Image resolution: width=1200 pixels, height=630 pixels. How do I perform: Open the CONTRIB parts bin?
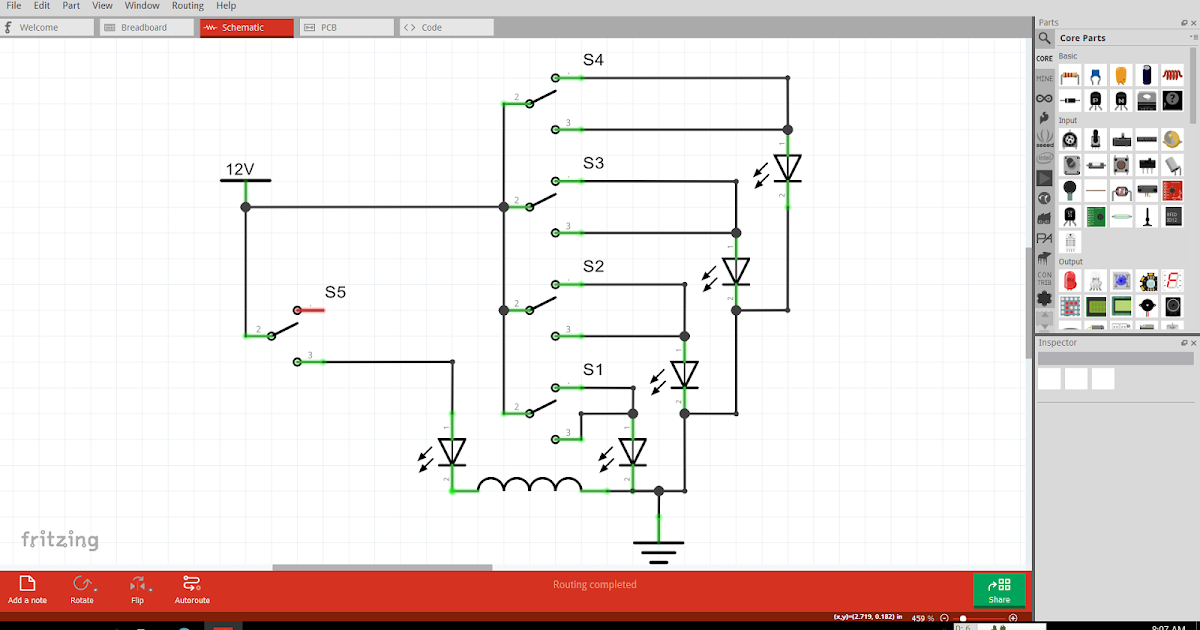coord(1045,278)
